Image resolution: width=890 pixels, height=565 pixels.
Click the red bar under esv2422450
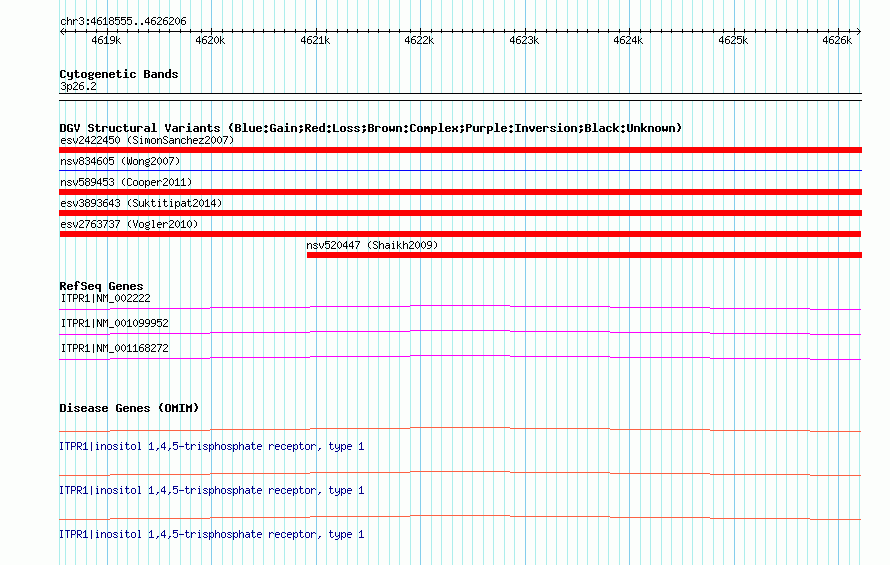pos(460,150)
